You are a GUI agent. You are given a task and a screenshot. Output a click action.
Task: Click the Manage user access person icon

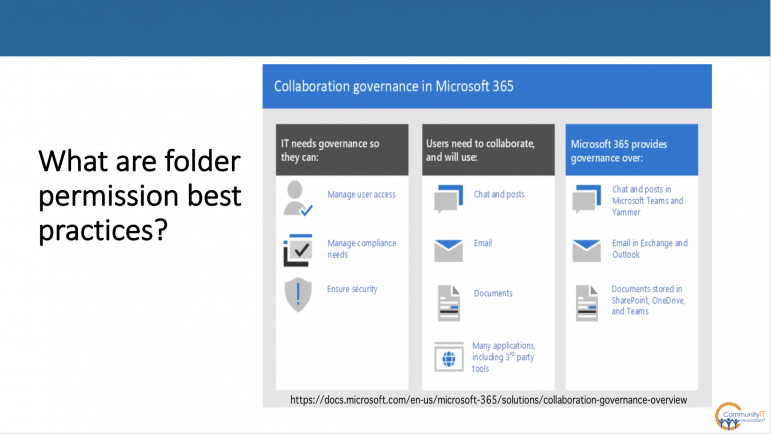tap(297, 198)
